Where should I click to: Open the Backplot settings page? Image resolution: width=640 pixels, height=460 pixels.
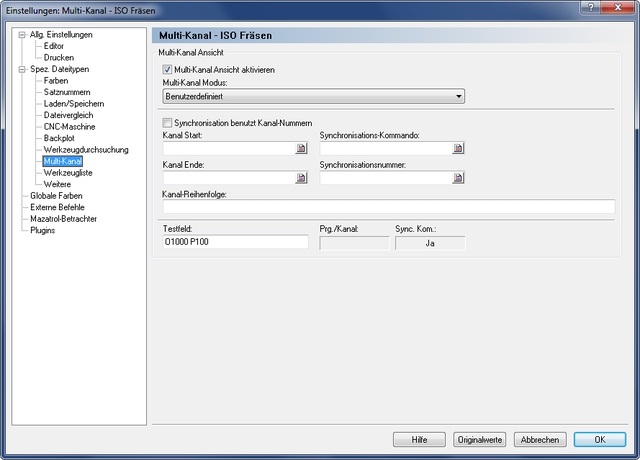point(59,138)
